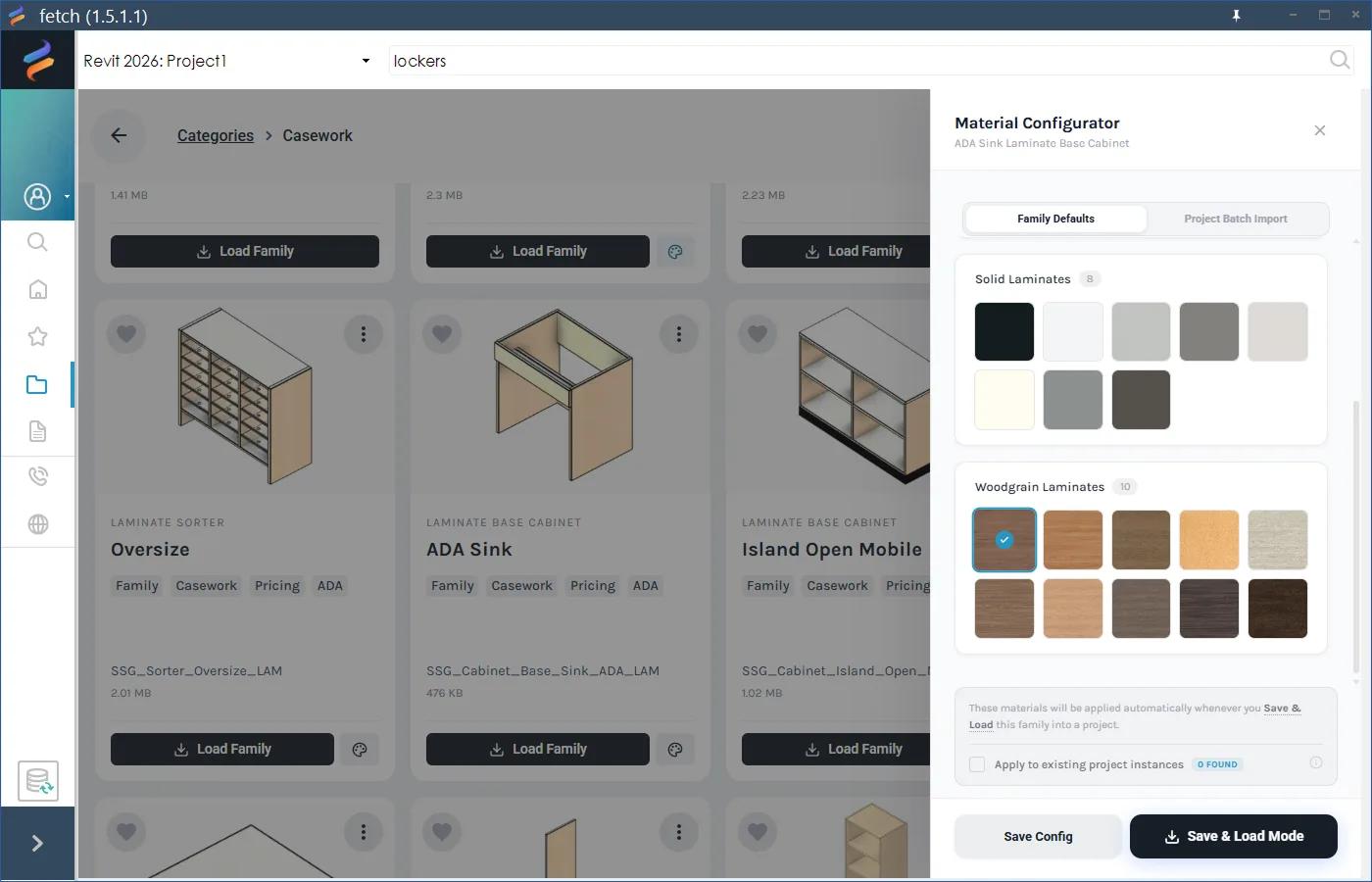Select the cream solid laminate swatch

pyautogui.click(x=1004, y=400)
